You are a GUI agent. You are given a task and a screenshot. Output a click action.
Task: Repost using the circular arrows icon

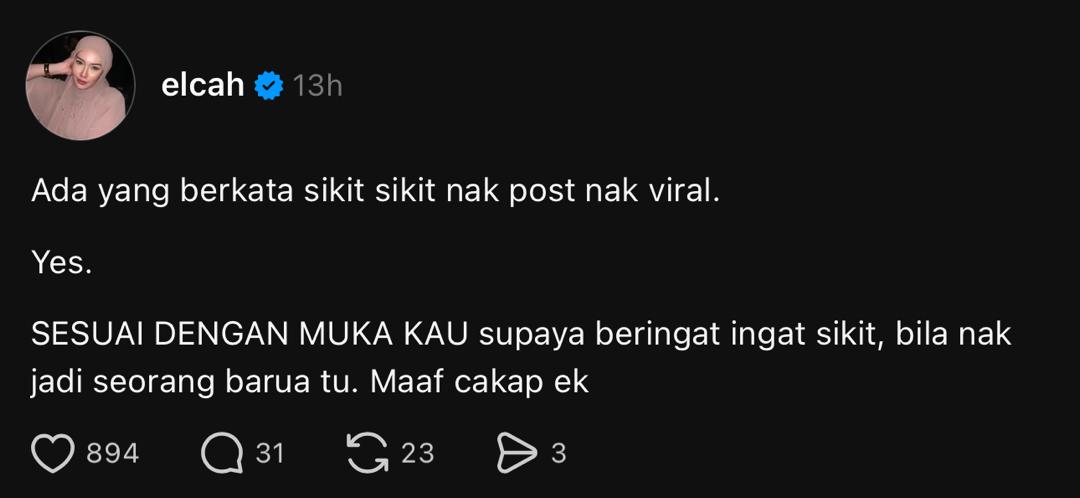coord(367,453)
